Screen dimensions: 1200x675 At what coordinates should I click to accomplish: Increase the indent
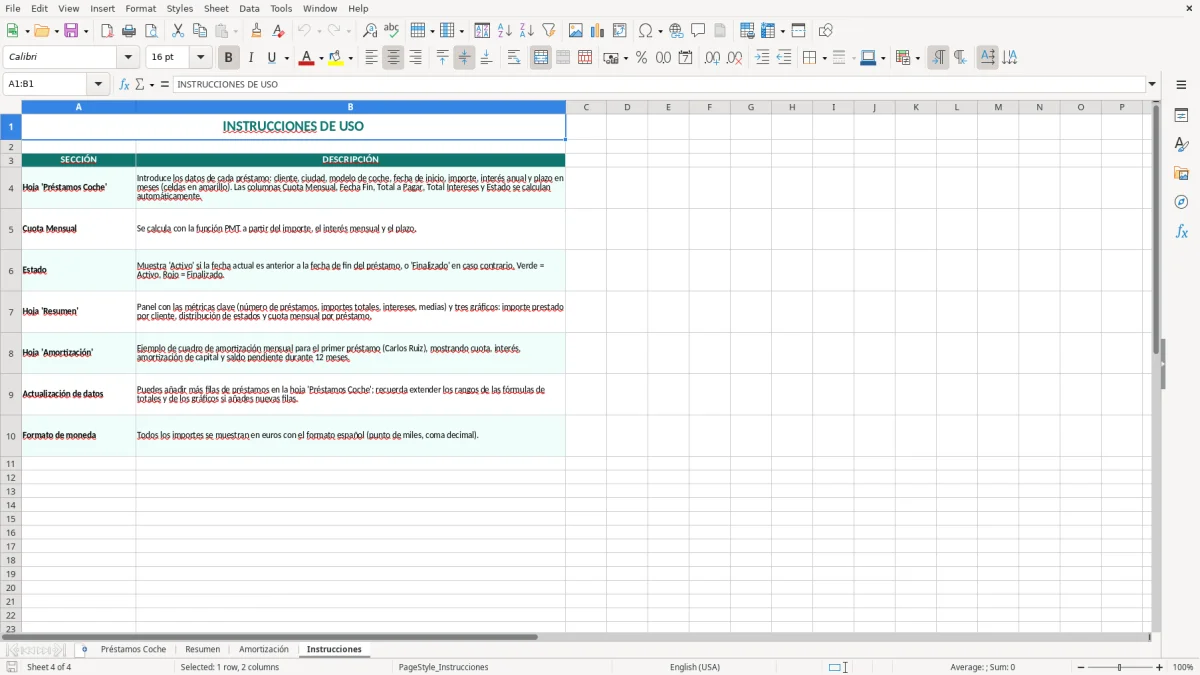(x=762, y=58)
